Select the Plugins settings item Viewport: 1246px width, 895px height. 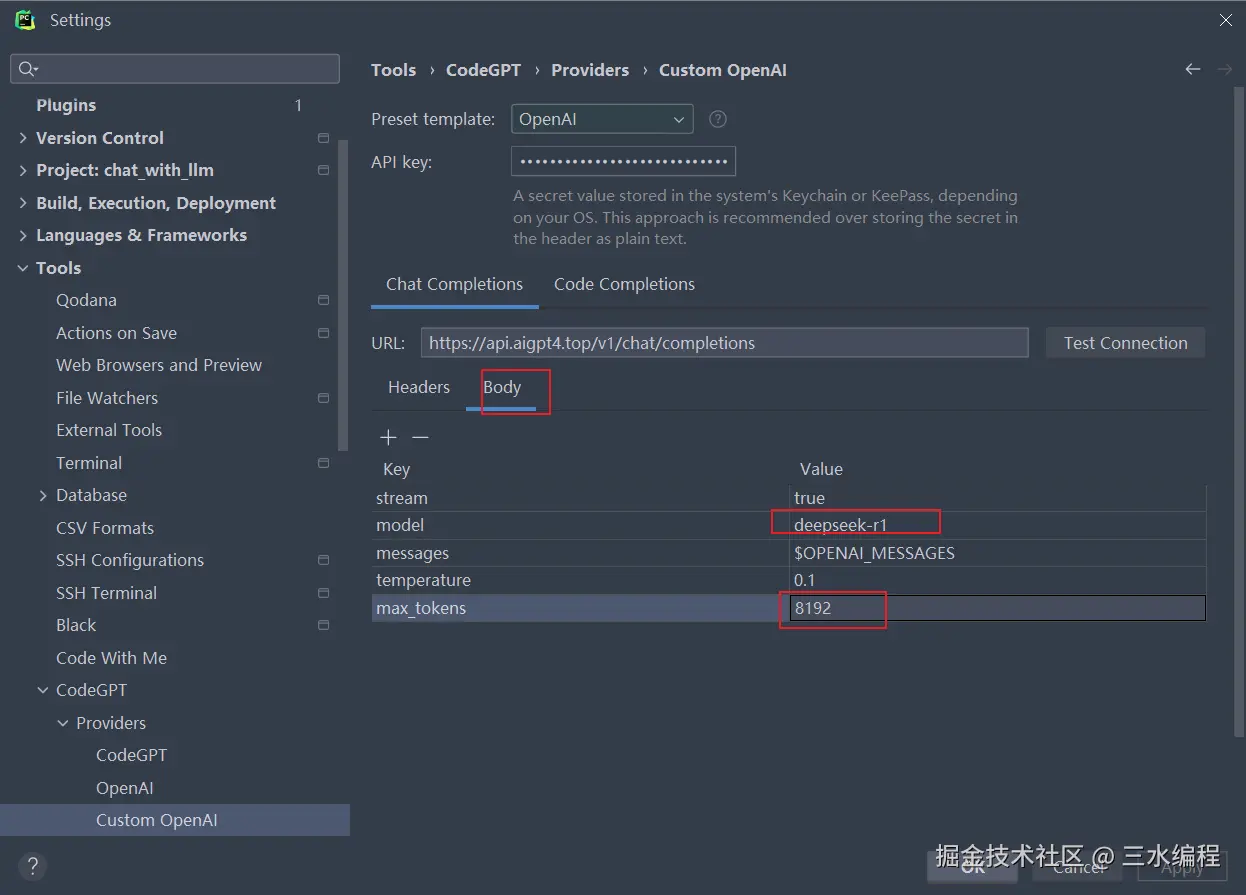pyautogui.click(x=66, y=105)
